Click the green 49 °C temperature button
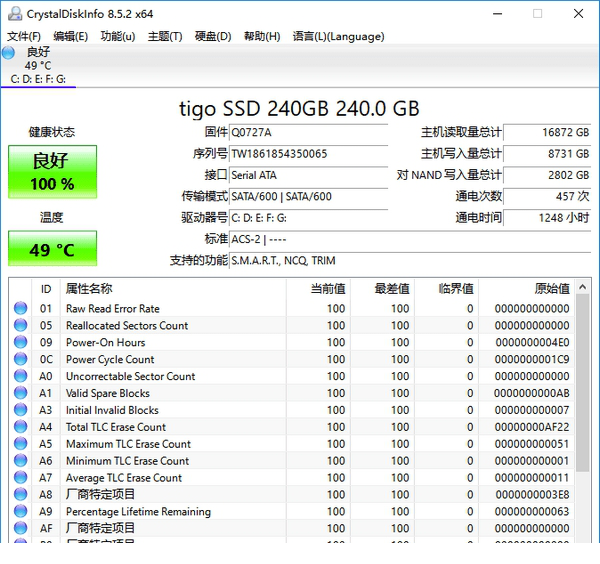The image size is (600, 564). [x=52, y=249]
